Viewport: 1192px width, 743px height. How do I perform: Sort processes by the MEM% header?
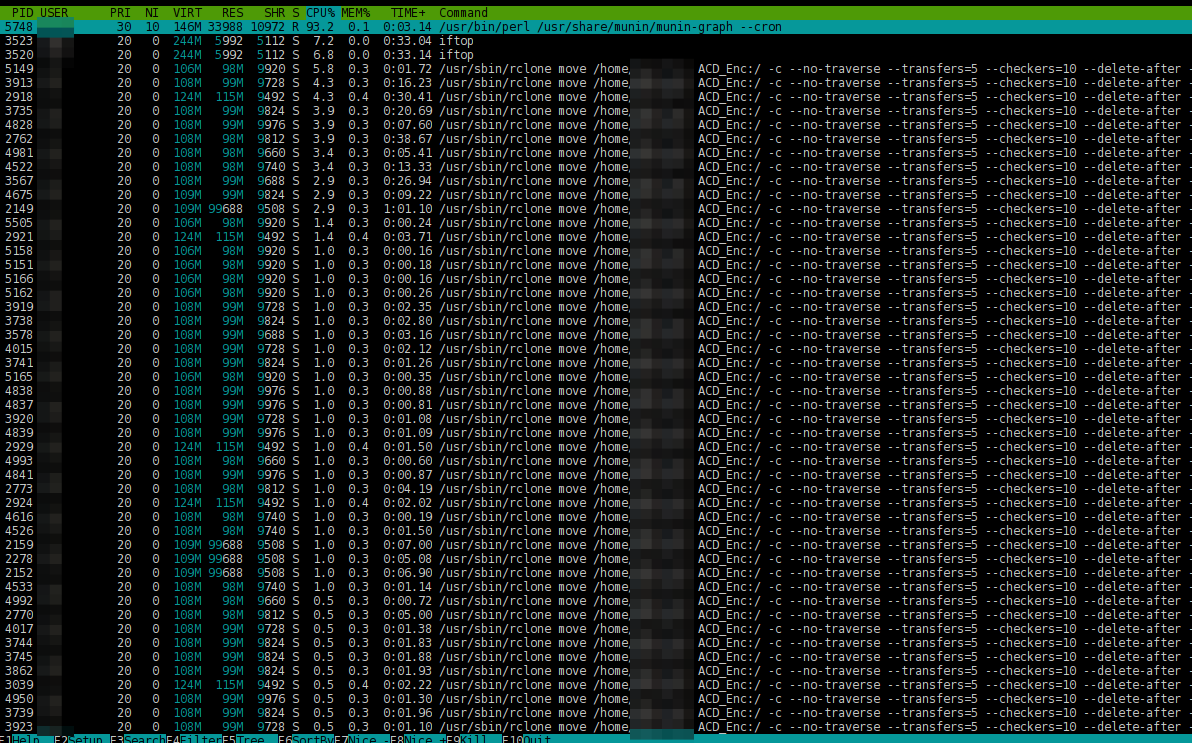pyautogui.click(x=355, y=13)
